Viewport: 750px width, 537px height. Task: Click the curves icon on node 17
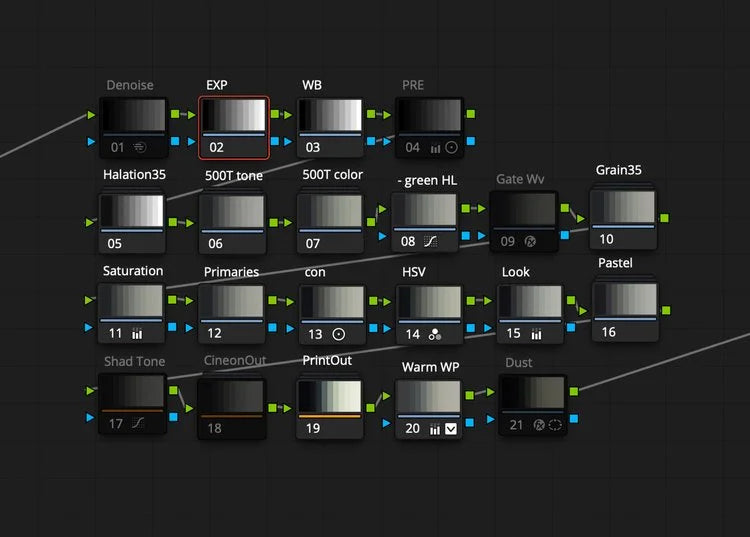click(x=138, y=423)
